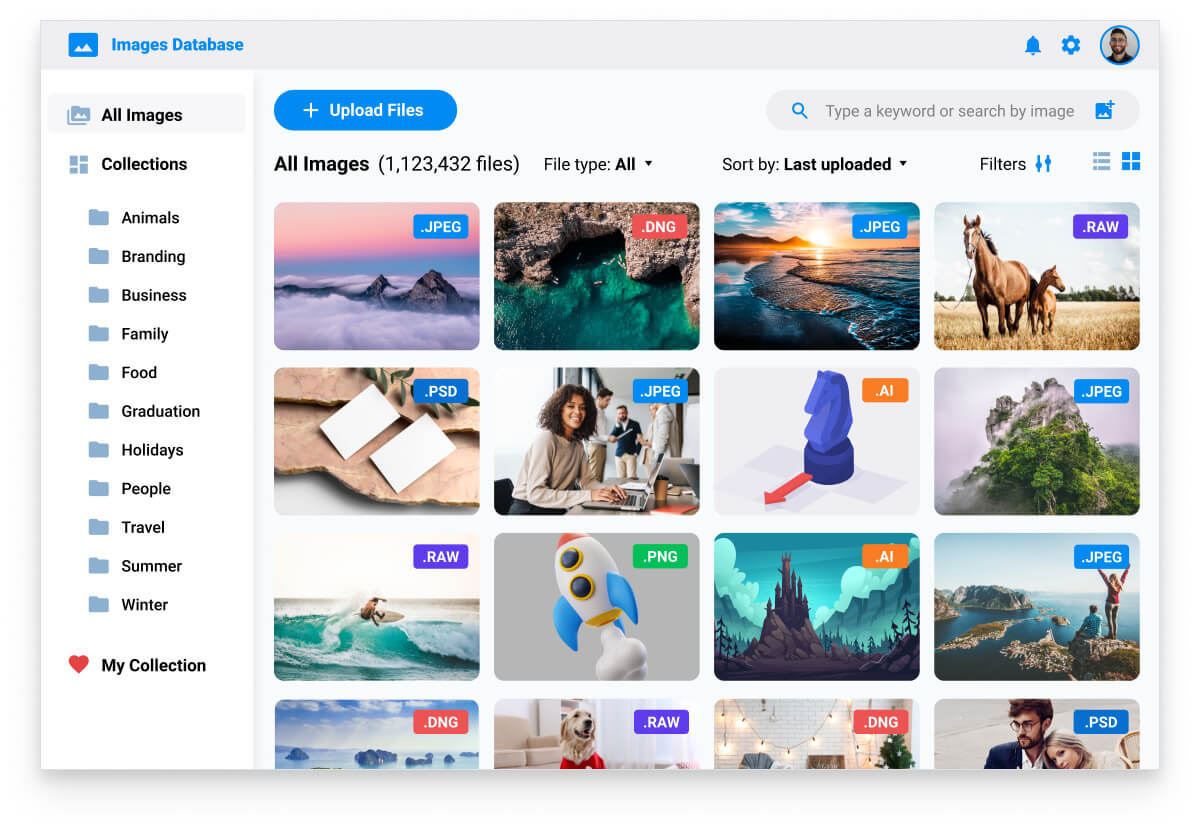
Task: Switch to list view layout
Action: 1101,162
